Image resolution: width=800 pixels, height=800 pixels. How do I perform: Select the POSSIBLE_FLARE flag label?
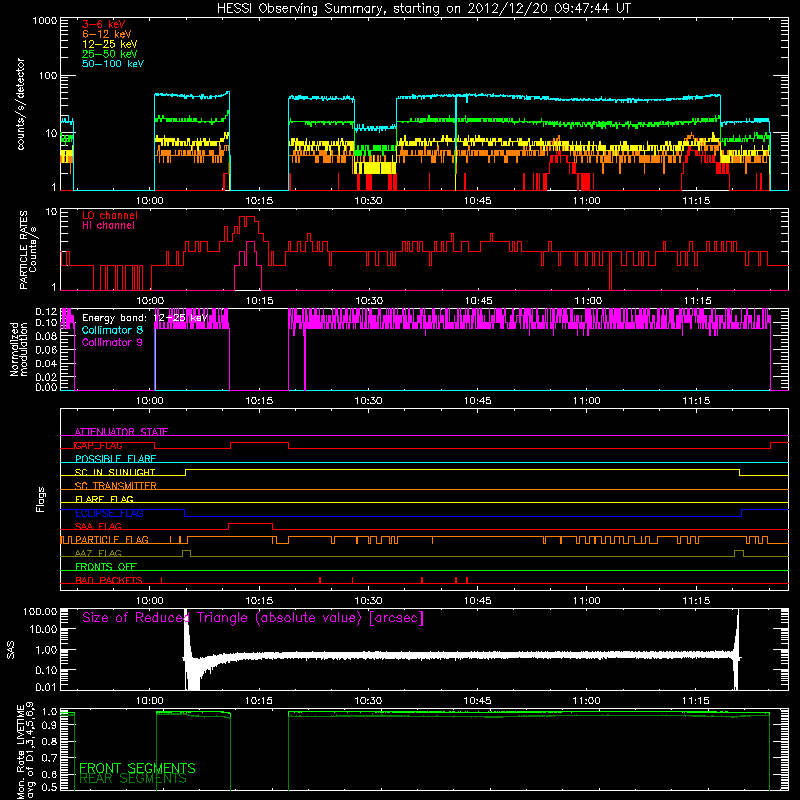115,459
